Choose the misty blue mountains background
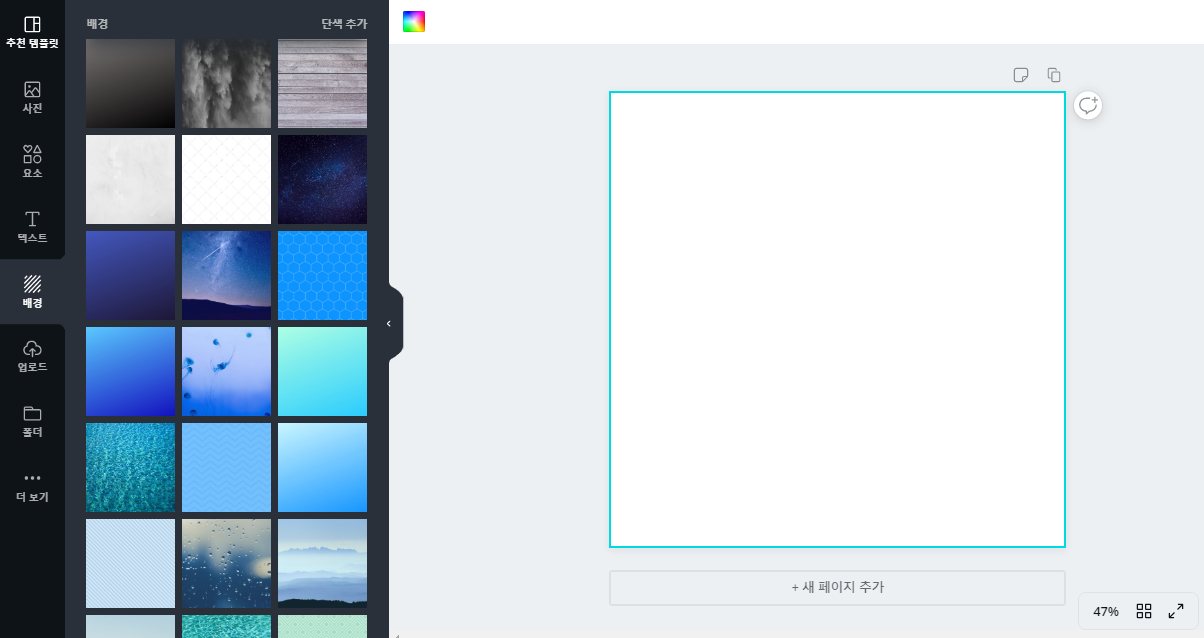 (x=322, y=563)
